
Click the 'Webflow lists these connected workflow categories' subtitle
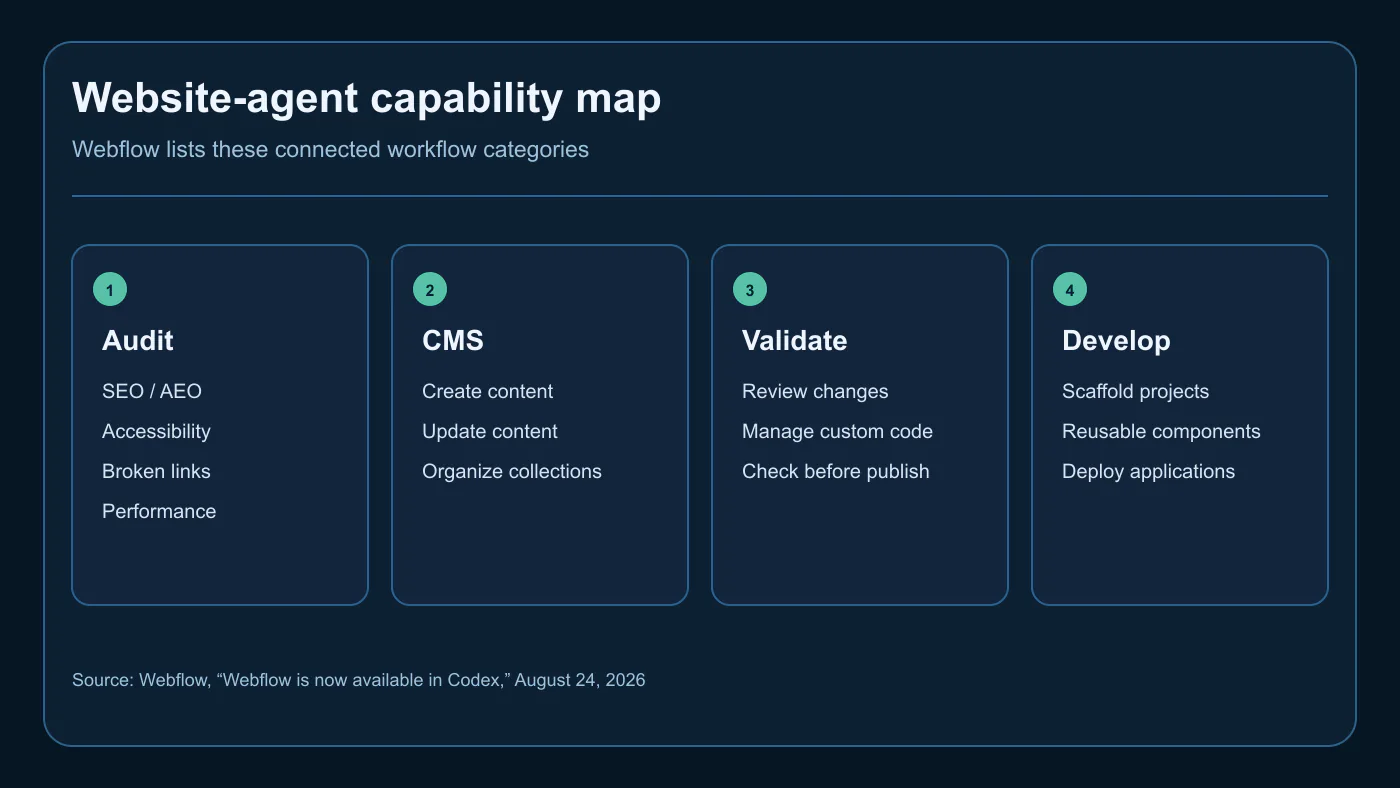(x=331, y=150)
